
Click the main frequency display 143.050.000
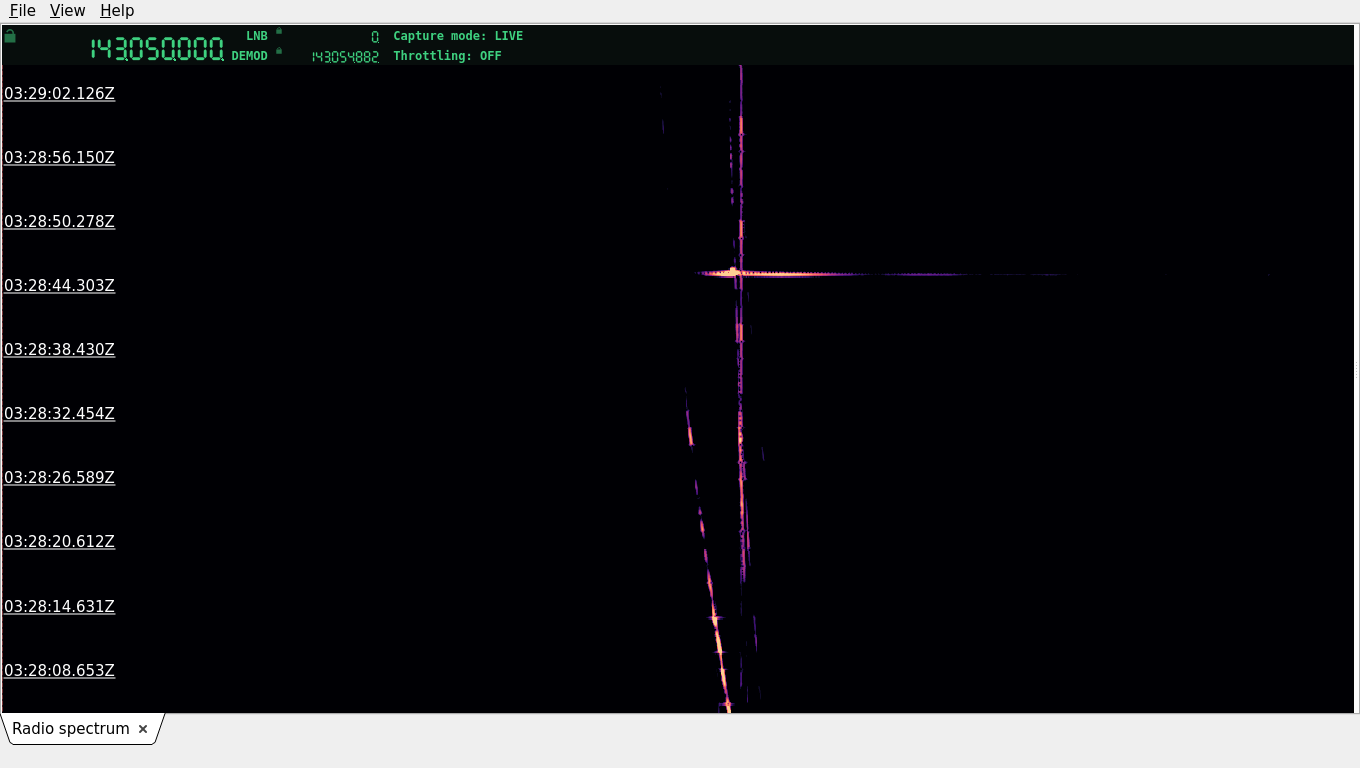point(157,49)
